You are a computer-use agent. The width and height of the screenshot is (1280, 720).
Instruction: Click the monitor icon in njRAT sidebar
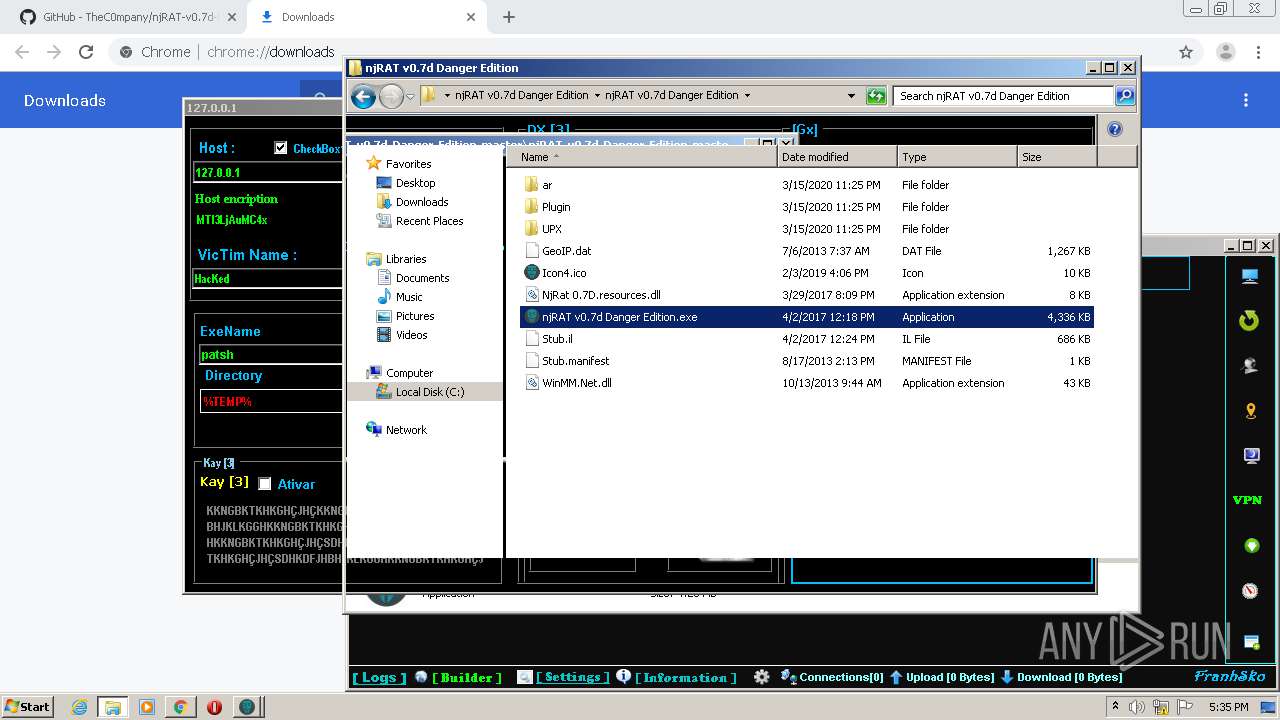[x=1250, y=277]
